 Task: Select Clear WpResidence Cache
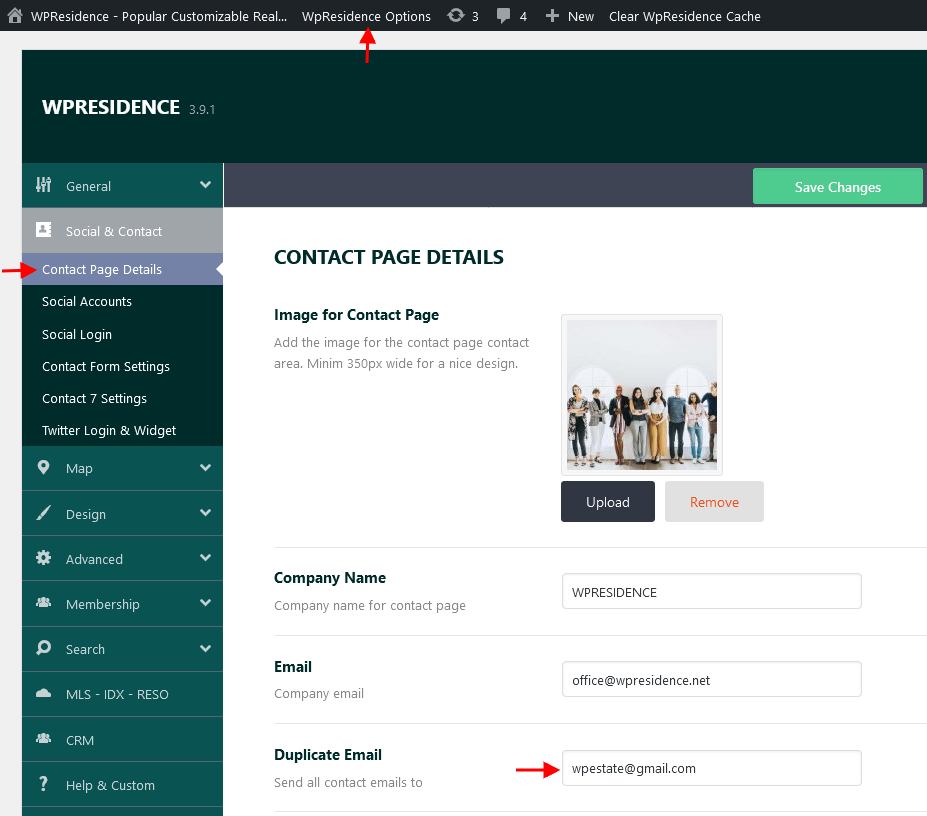[x=685, y=17]
